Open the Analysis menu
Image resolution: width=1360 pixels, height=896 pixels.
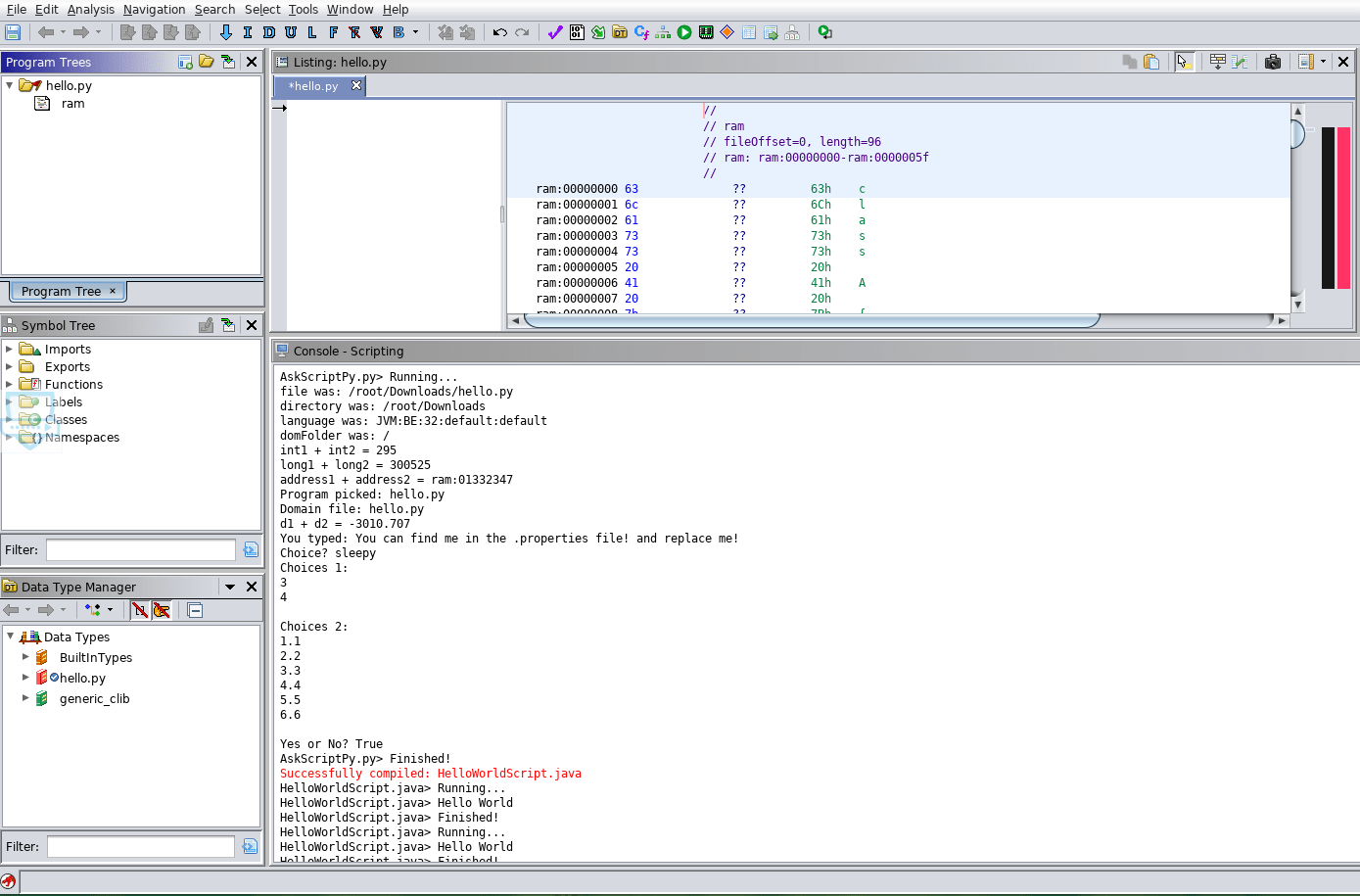[90, 9]
